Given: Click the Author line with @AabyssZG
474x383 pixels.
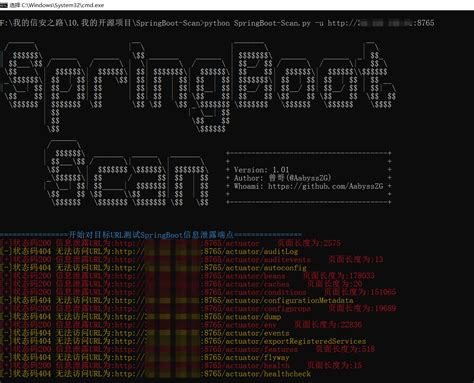Looking at the screenshot, I should tap(282, 178).
